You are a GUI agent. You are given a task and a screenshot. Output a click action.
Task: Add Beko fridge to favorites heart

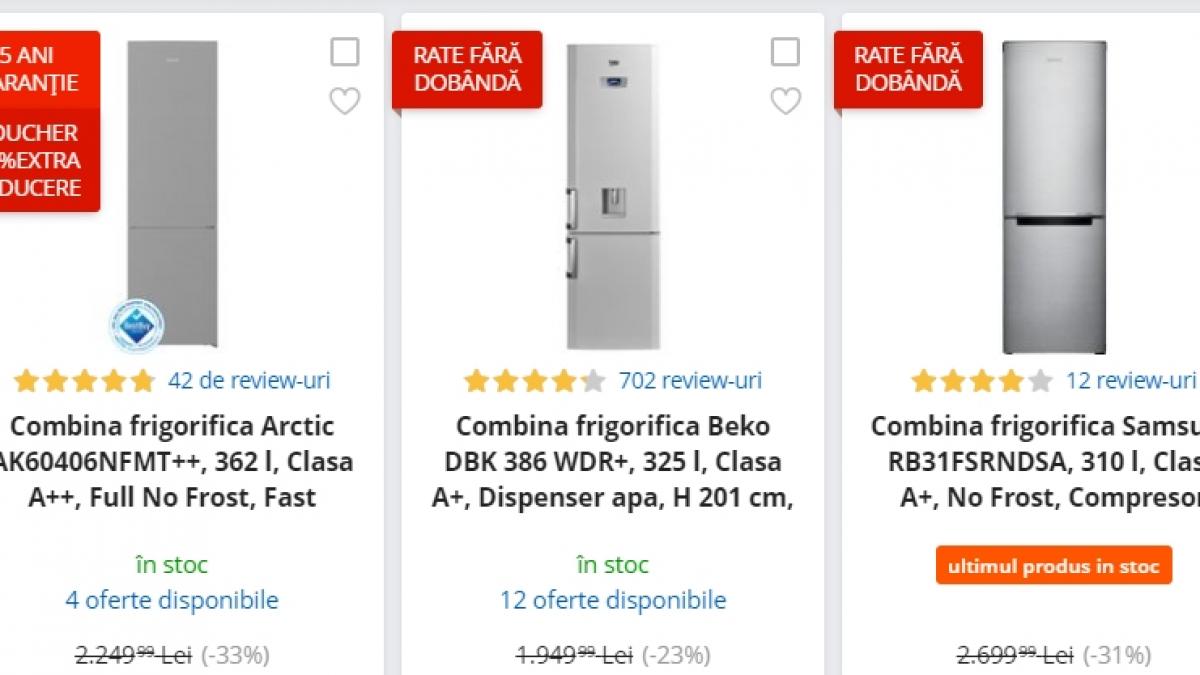(x=785, y=101)
